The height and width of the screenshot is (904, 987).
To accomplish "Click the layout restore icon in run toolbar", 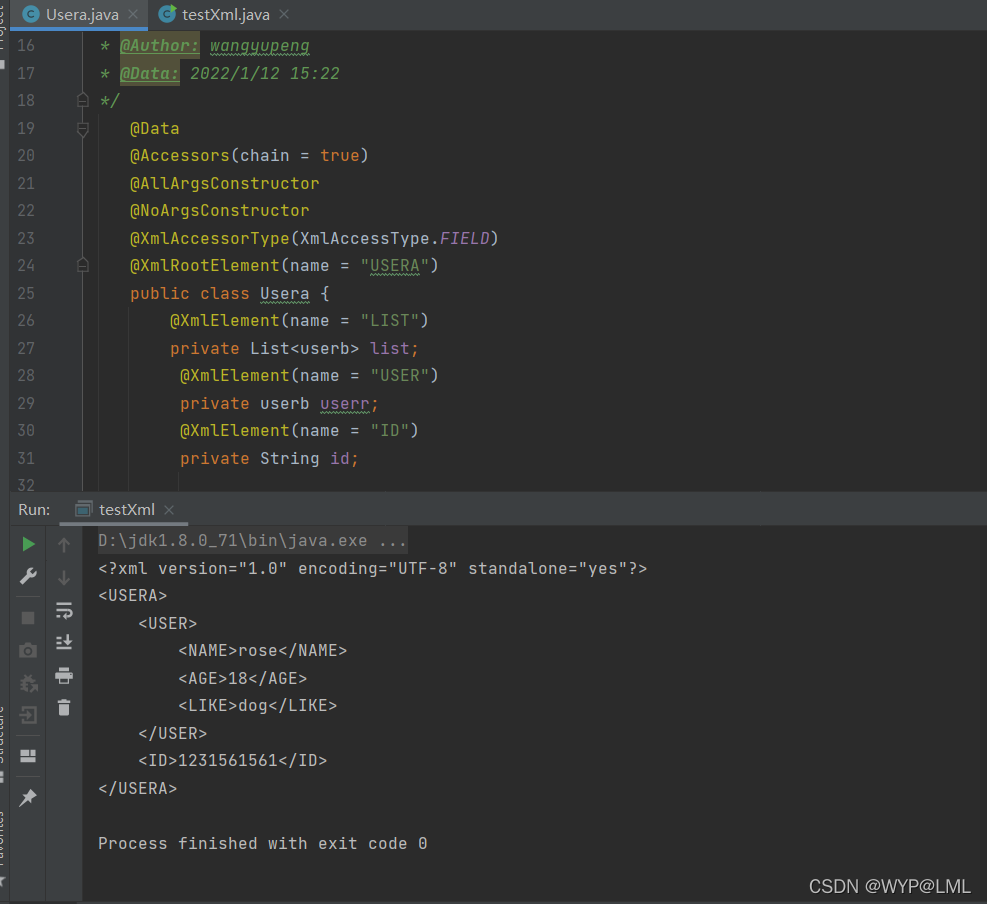I will [x=28, y=755].
